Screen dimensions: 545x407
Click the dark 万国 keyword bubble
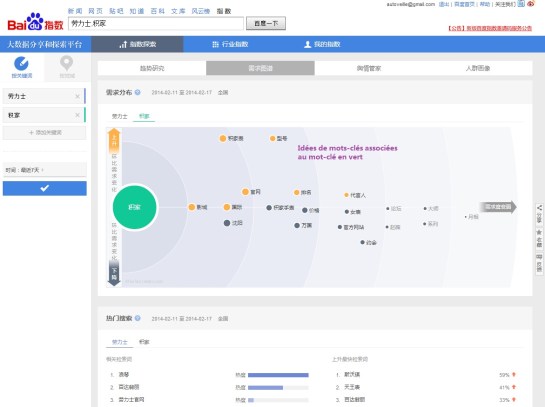coord(297,226)
